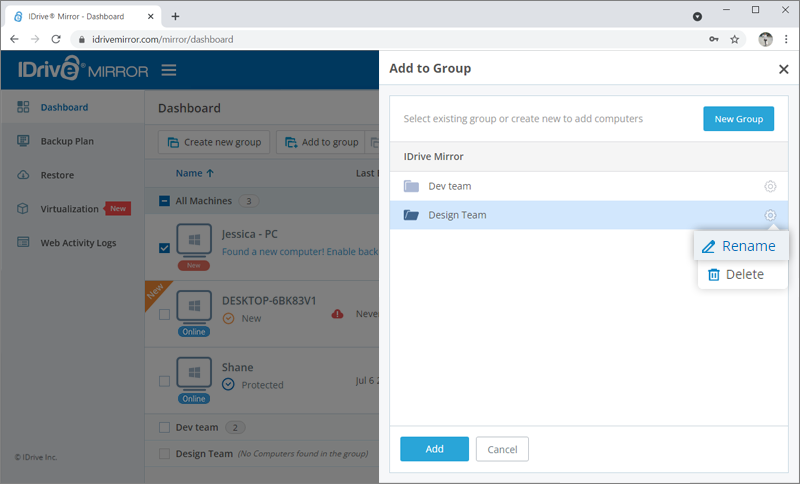Open the hamburger menu next to IDrive Mirror logo
This screenshot has height=484, width=800.
point(169,70)
